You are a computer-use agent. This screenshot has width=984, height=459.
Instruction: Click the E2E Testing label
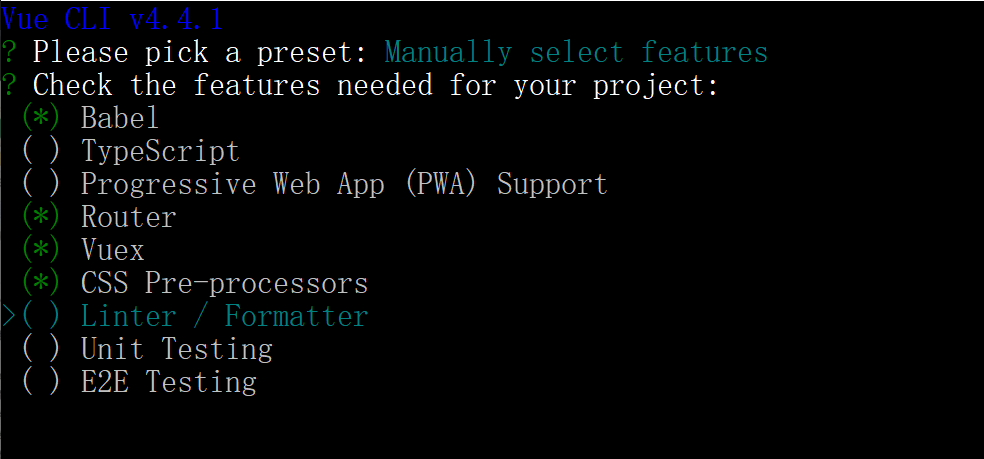click(x=168, y=382)
